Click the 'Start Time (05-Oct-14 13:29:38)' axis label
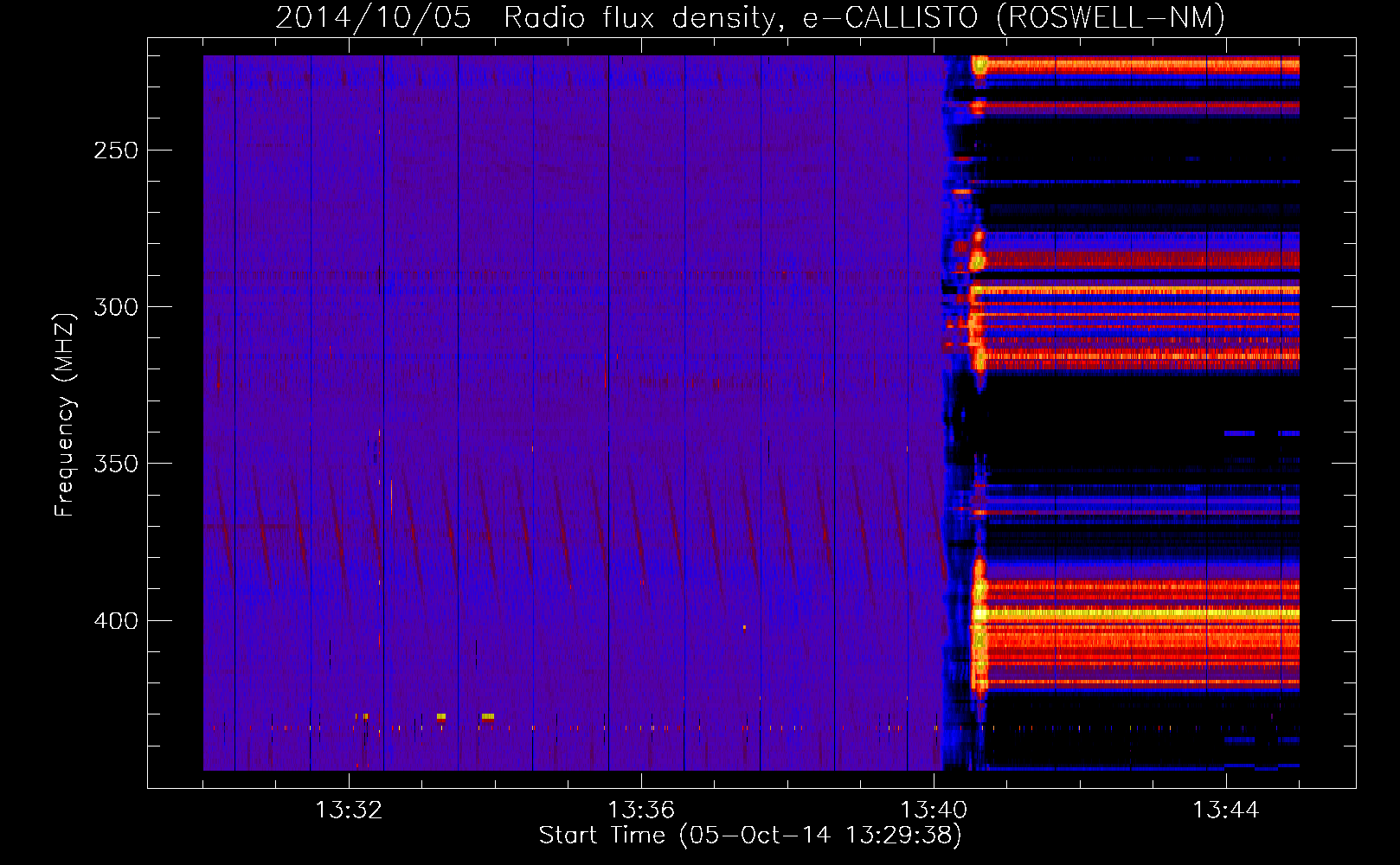 point(750,836)
